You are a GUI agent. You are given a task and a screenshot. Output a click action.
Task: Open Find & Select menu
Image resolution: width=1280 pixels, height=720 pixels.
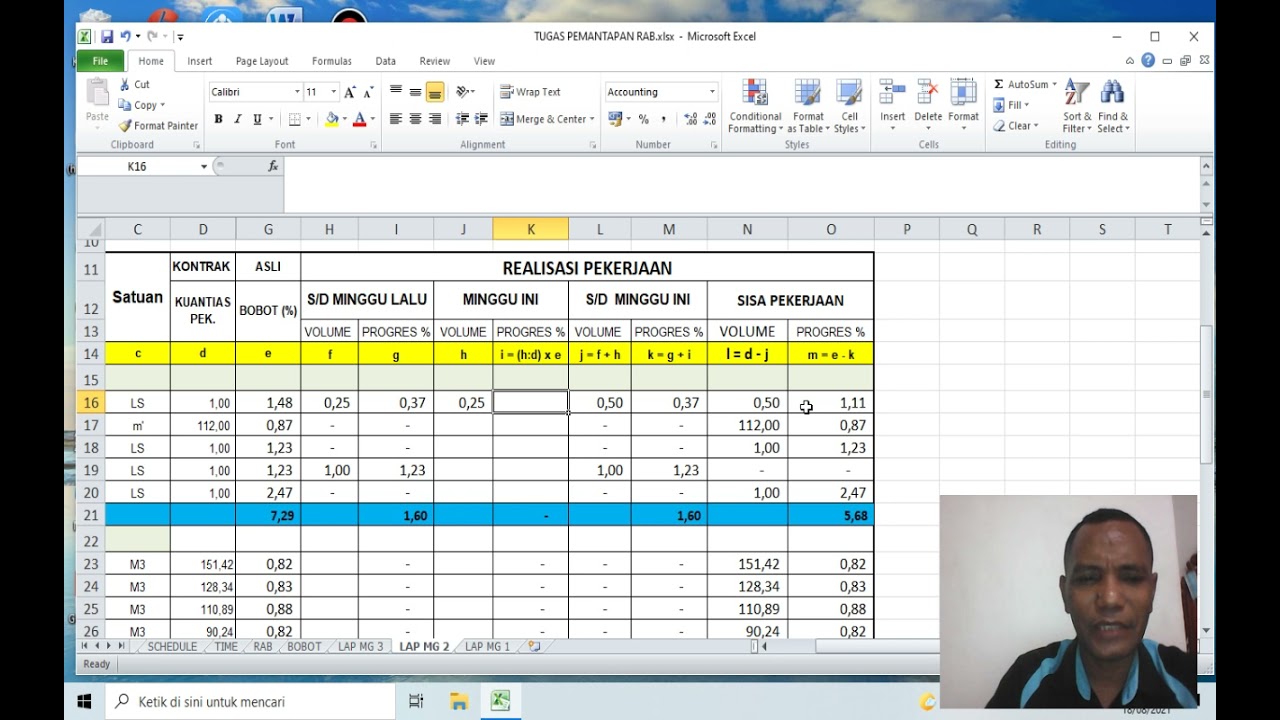pos(1112,106)
